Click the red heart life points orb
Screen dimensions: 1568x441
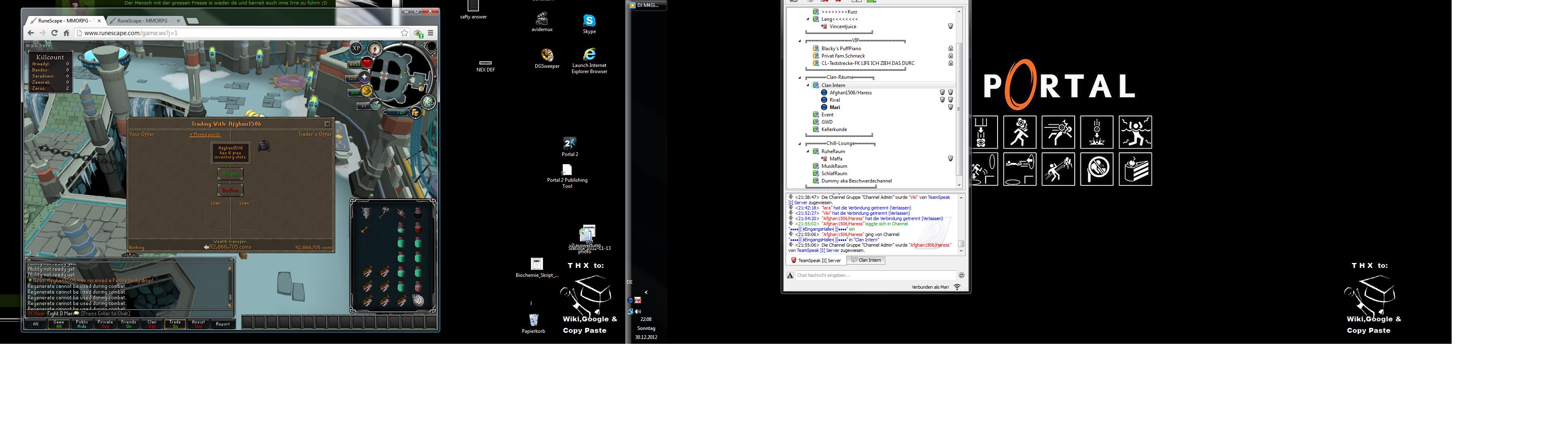367,63
